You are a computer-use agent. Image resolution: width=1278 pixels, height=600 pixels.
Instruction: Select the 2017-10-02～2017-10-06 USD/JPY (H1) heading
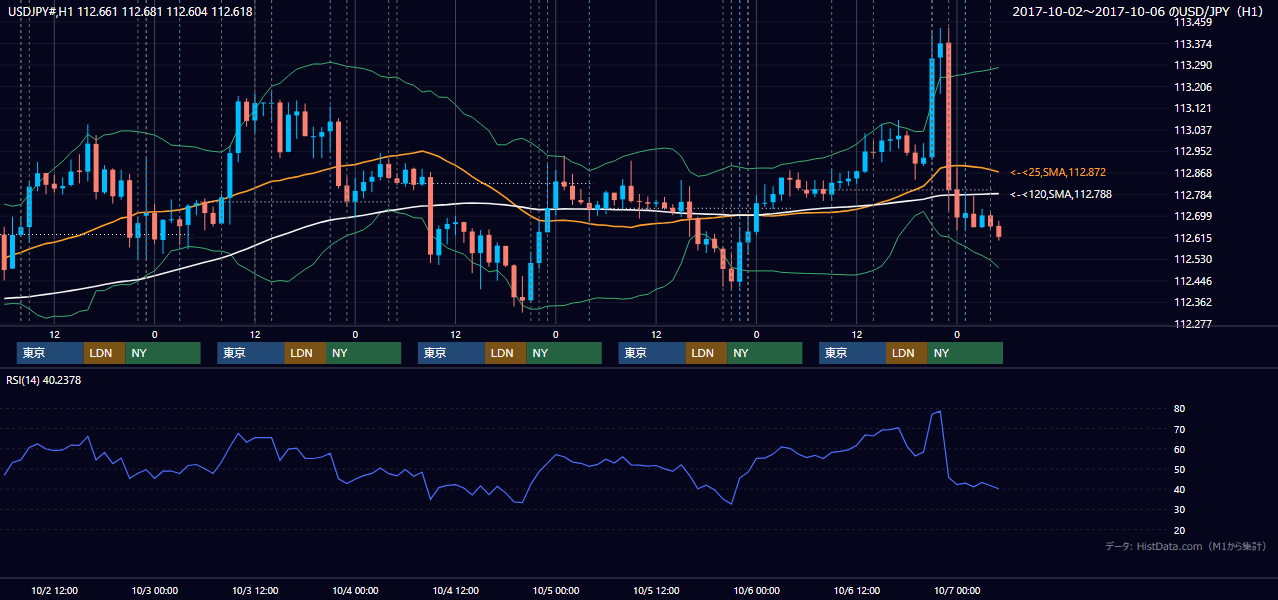click(x=1140, y=12)
